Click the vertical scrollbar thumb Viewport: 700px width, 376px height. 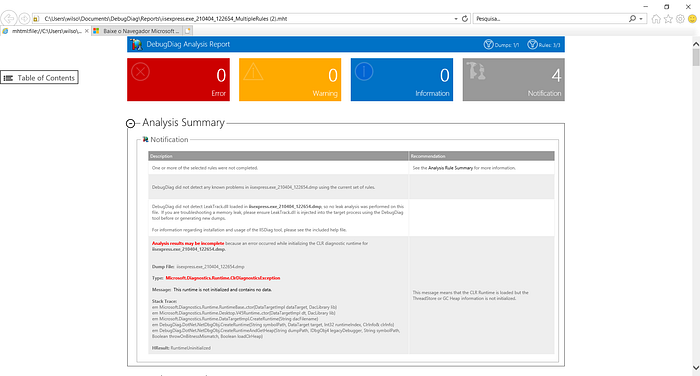pyautogui.click(x=696, y=57)
